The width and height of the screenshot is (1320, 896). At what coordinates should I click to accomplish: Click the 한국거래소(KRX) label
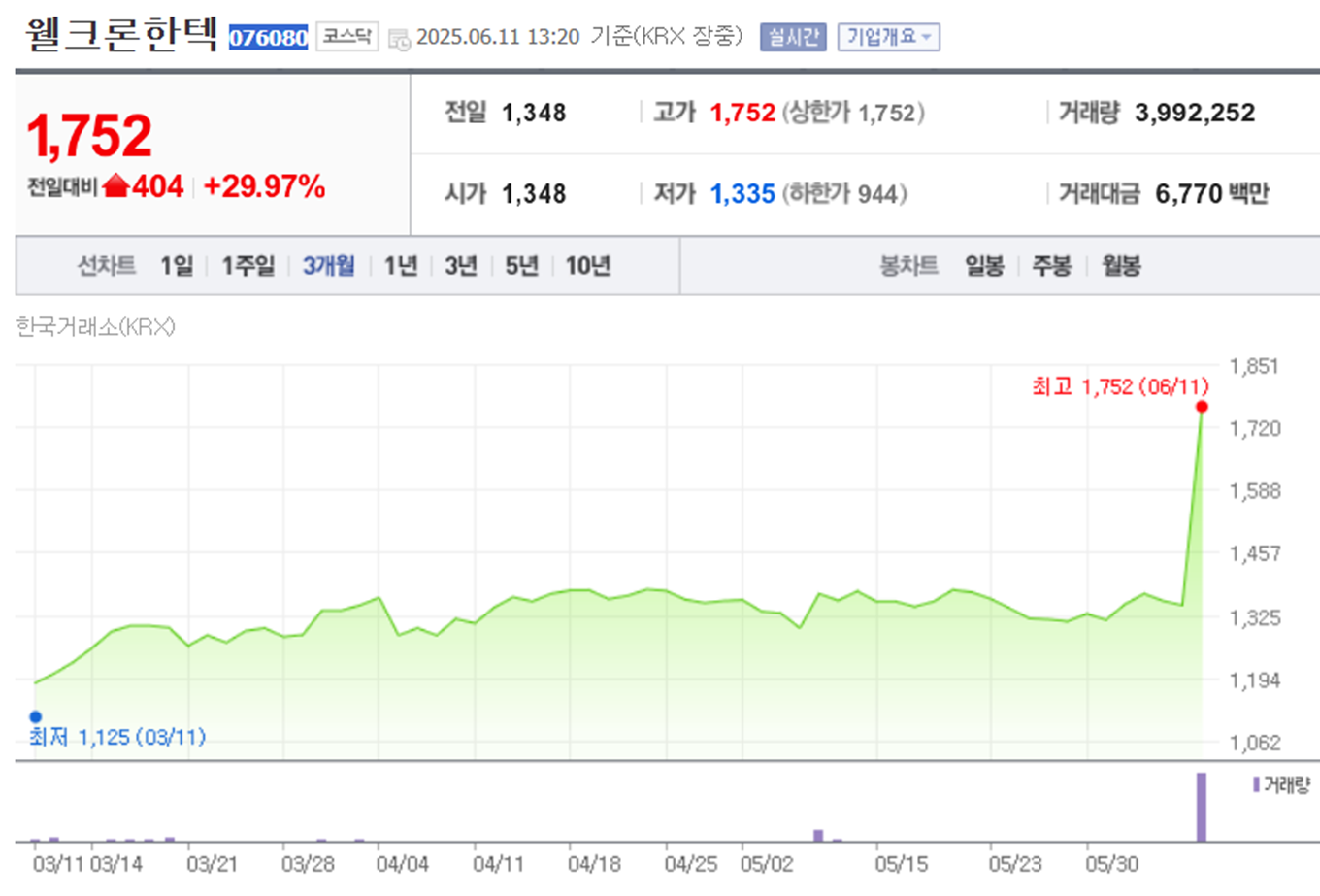(x=95, y=327)
